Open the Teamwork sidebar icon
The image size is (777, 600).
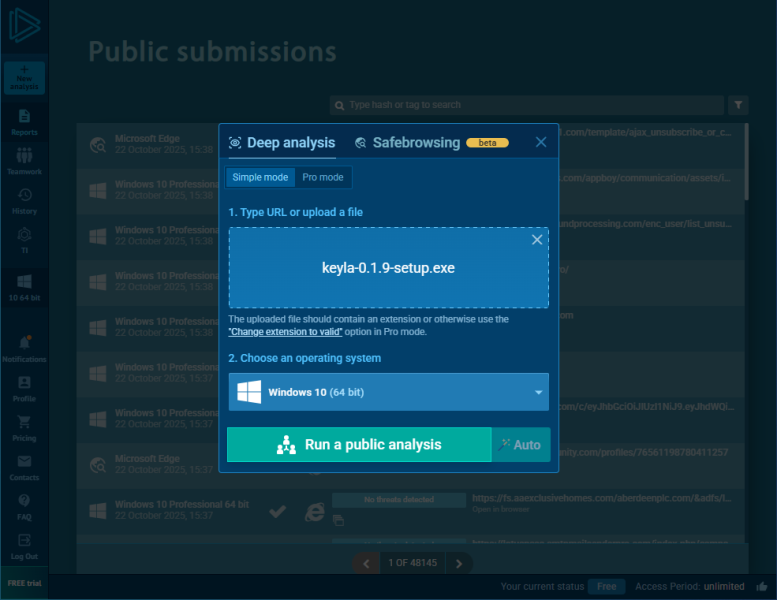coord(24,160)
